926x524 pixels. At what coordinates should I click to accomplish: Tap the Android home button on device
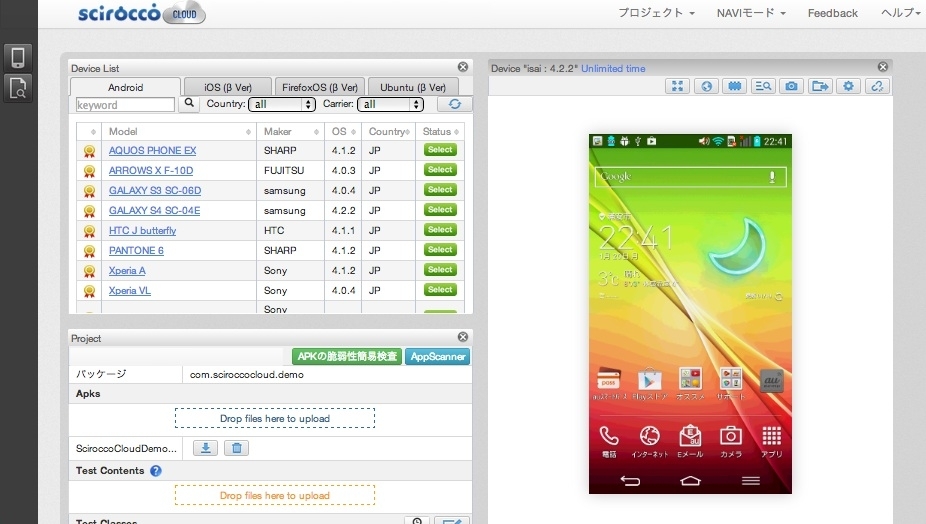[x=690, y=480]
